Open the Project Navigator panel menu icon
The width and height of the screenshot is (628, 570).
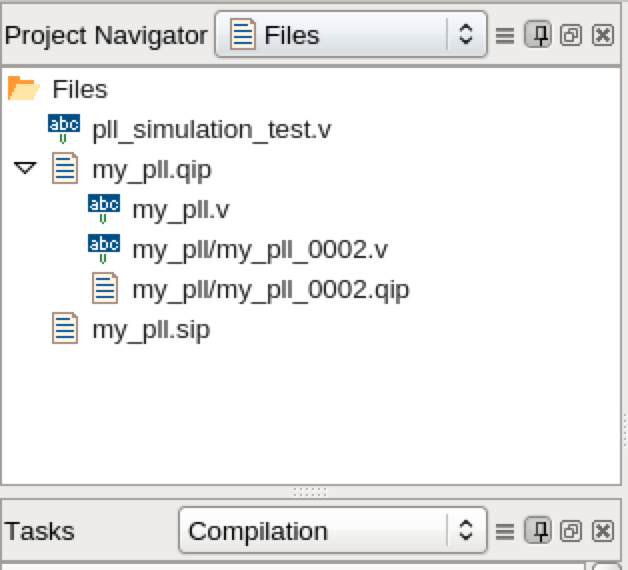coord(505,36)
